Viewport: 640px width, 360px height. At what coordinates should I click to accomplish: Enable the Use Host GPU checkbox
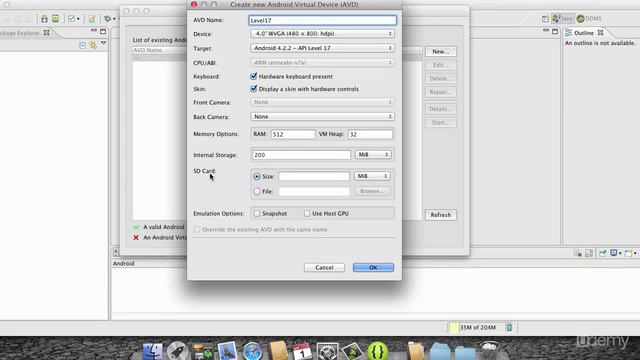coord(307,213)
